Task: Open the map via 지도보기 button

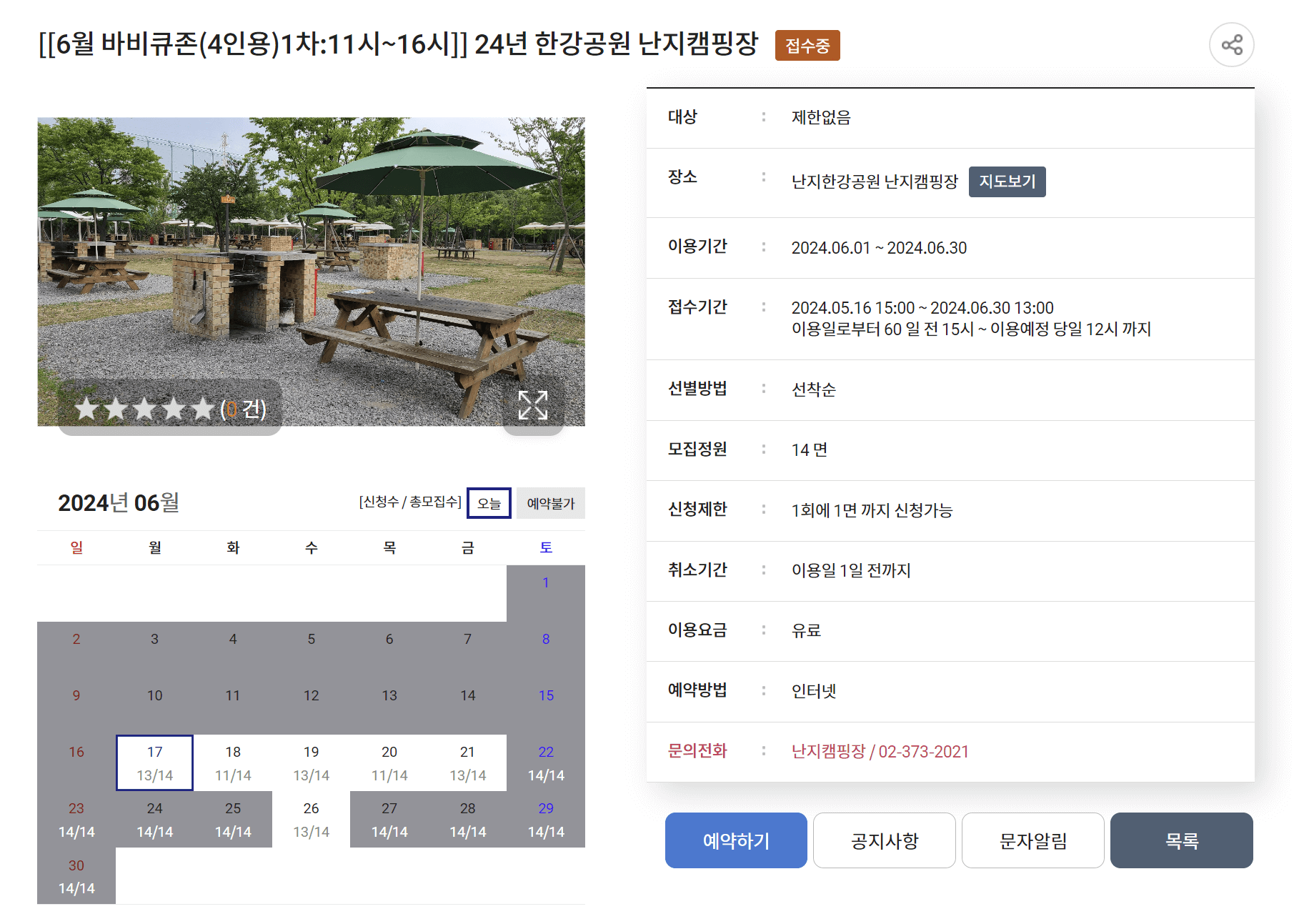Action: [x=1007, y=182]
